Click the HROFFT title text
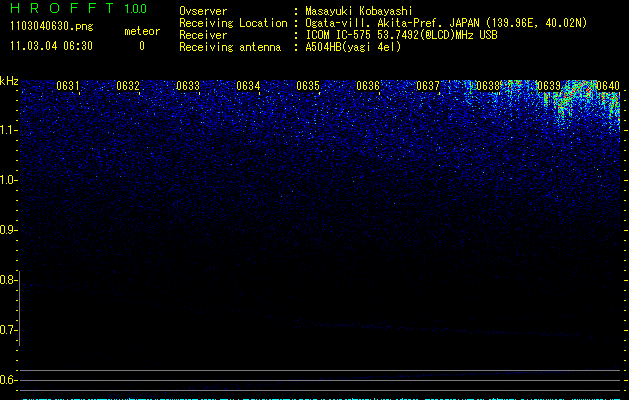The width and height of the screenshot is (629, 400). pos(62,8)
